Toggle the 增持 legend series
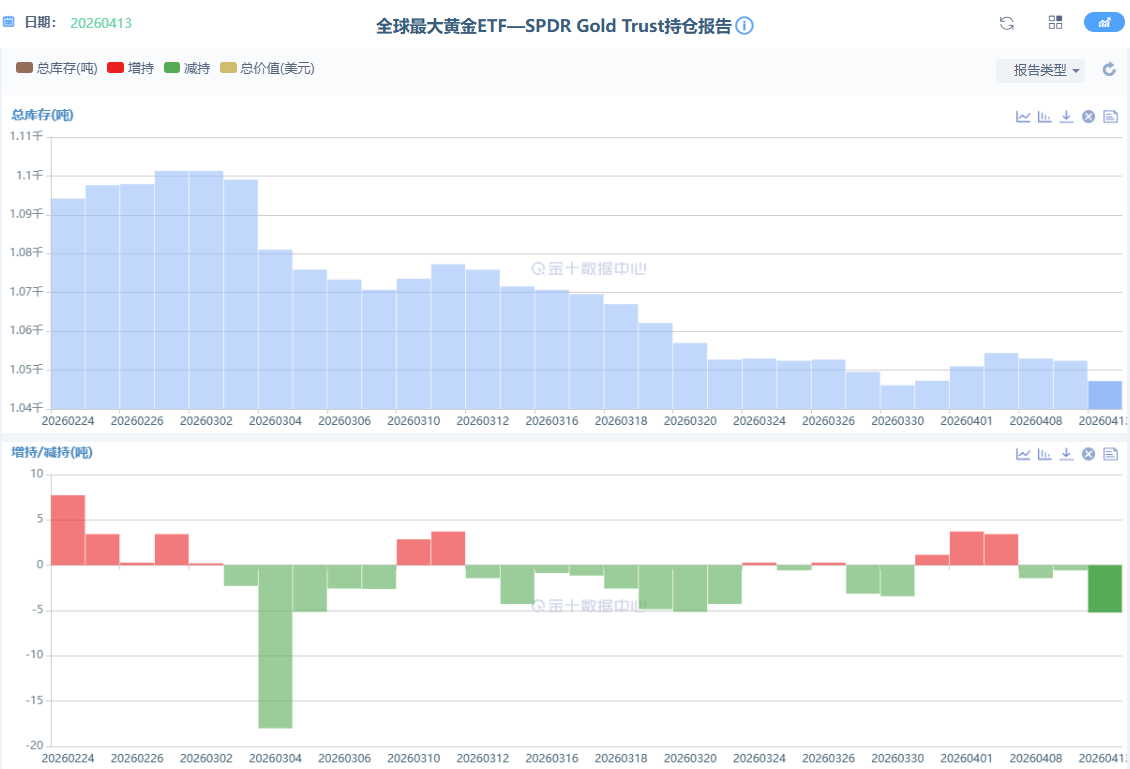Screen dimensions: 1130x769 131,68
